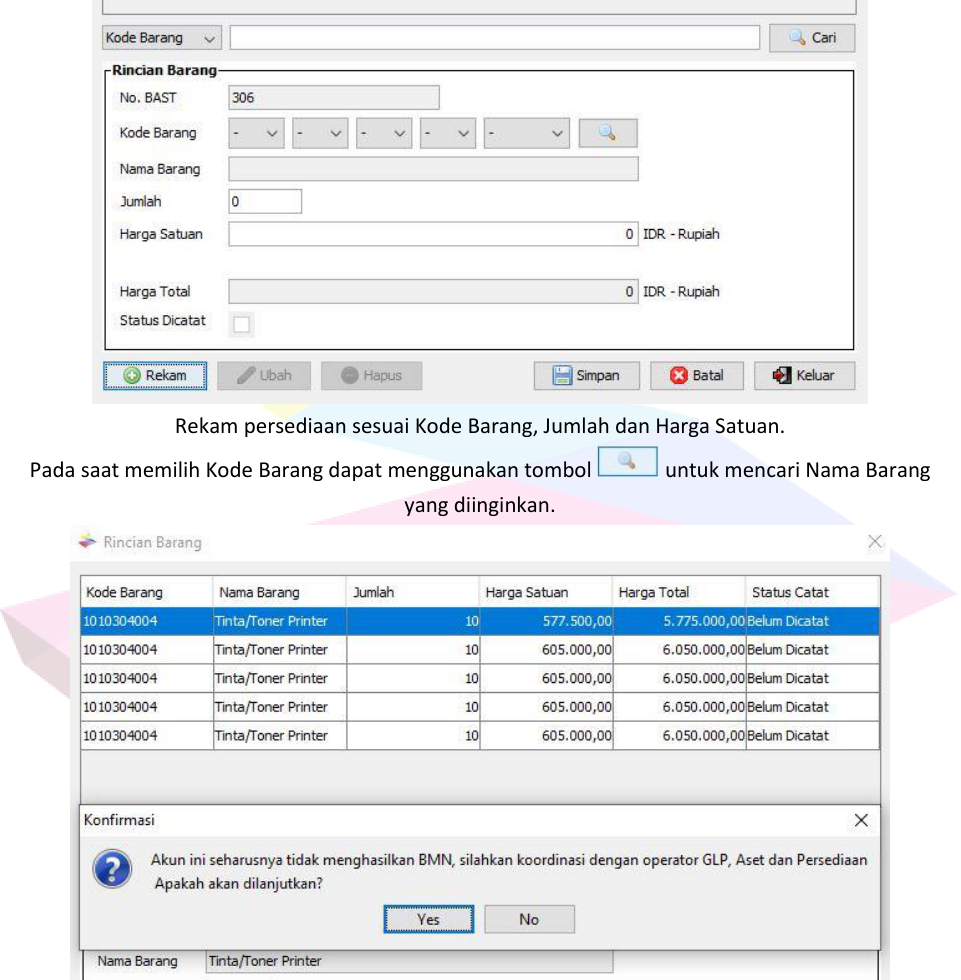Close the Rincian Barang window
The height and width of the screenshot is (980, 961).
[x=874, y=541]
